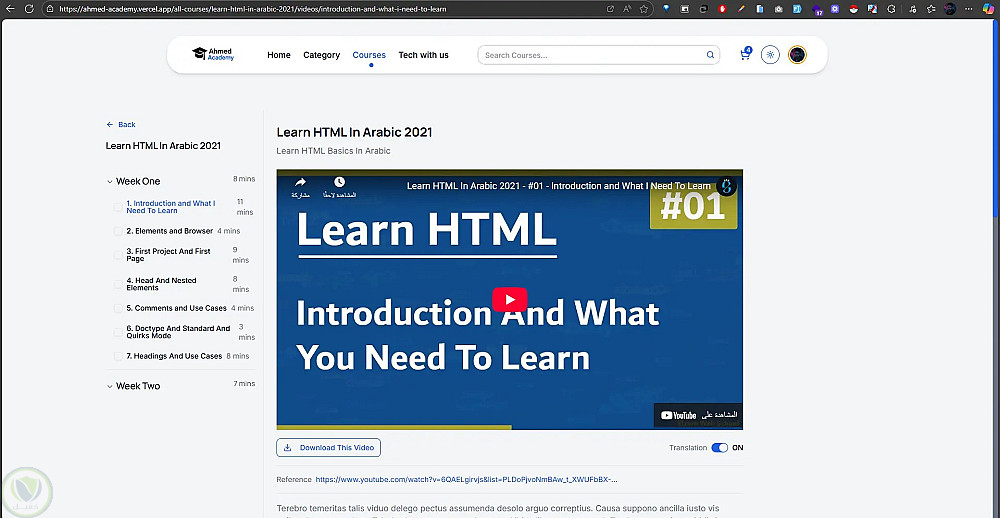Open the browser profile avatar
The image size is (1000, 518).
pos(950,9)
